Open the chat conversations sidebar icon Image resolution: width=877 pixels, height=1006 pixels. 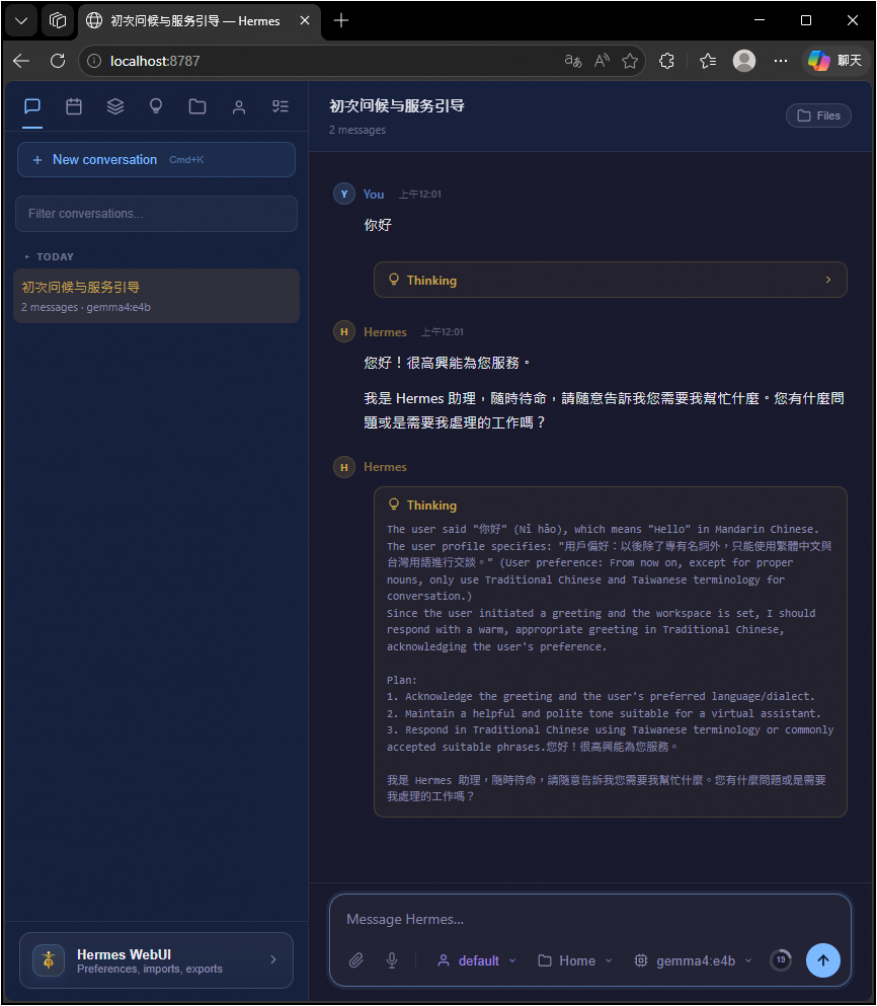tap(32, 107)
